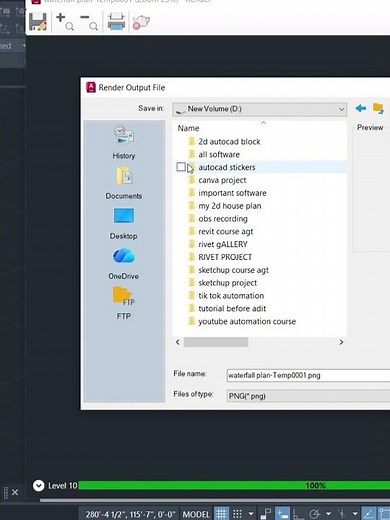Screen dimensions: 390x520
Task: Click the file list left scroll arrow
Action: [178, 342]
